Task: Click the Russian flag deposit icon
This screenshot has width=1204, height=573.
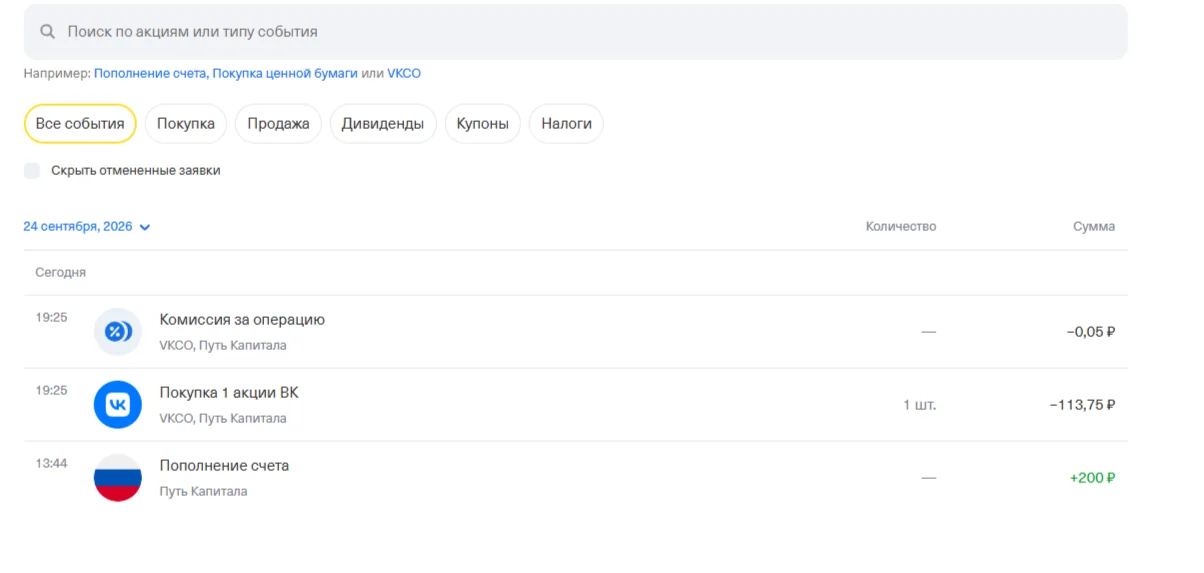Action: pyautogui.click(x=118, y=478)
